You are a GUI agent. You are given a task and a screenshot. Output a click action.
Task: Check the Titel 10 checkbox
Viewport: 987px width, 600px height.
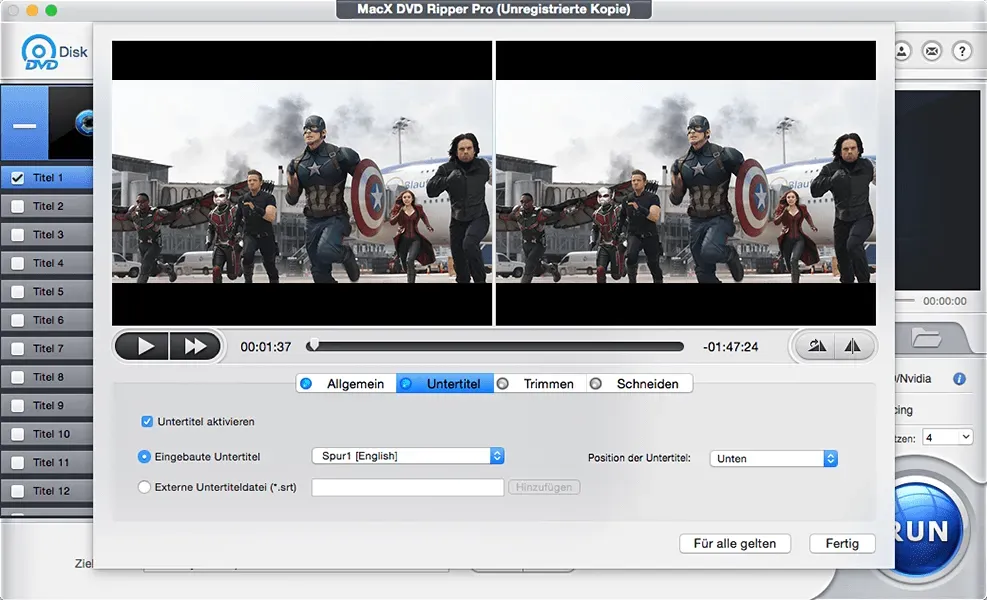pyautogui.click(x=18, y=434)
